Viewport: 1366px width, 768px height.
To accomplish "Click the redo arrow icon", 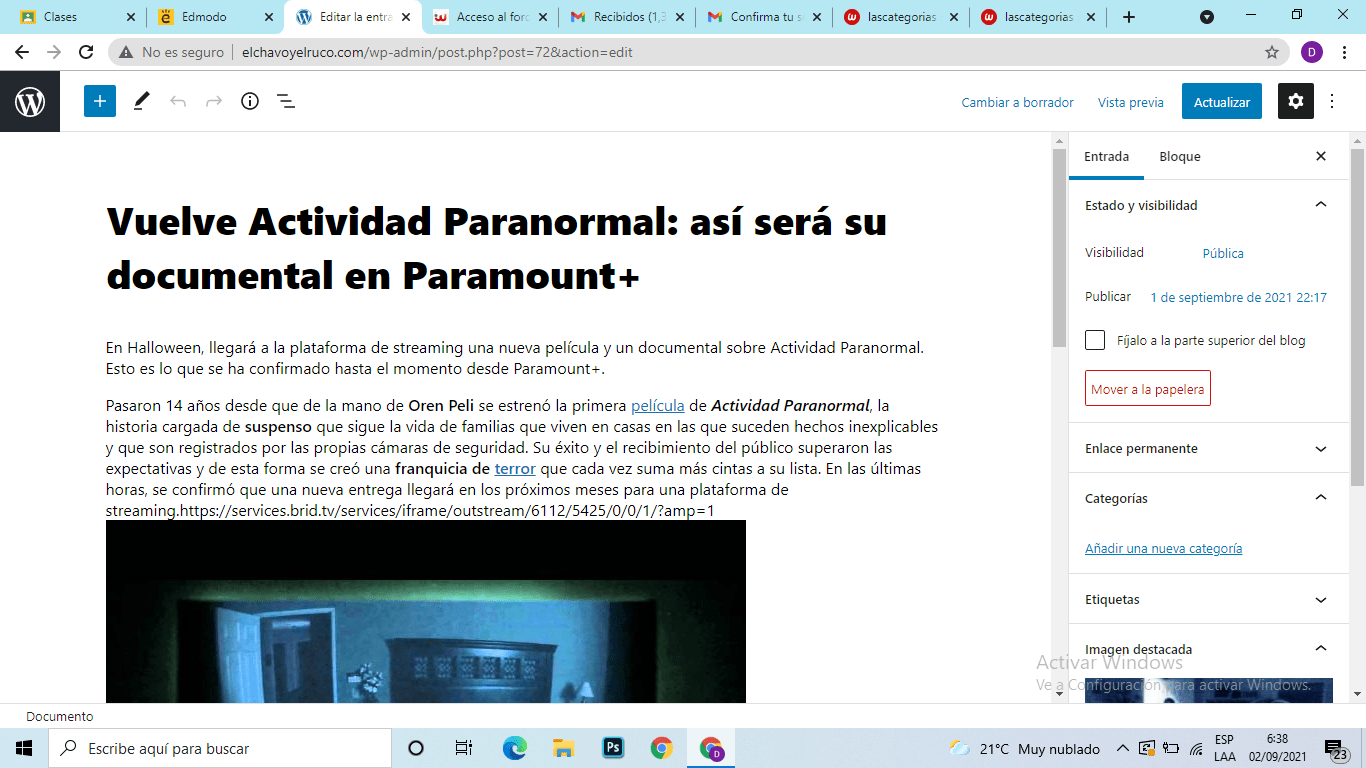I will [214, 101].
